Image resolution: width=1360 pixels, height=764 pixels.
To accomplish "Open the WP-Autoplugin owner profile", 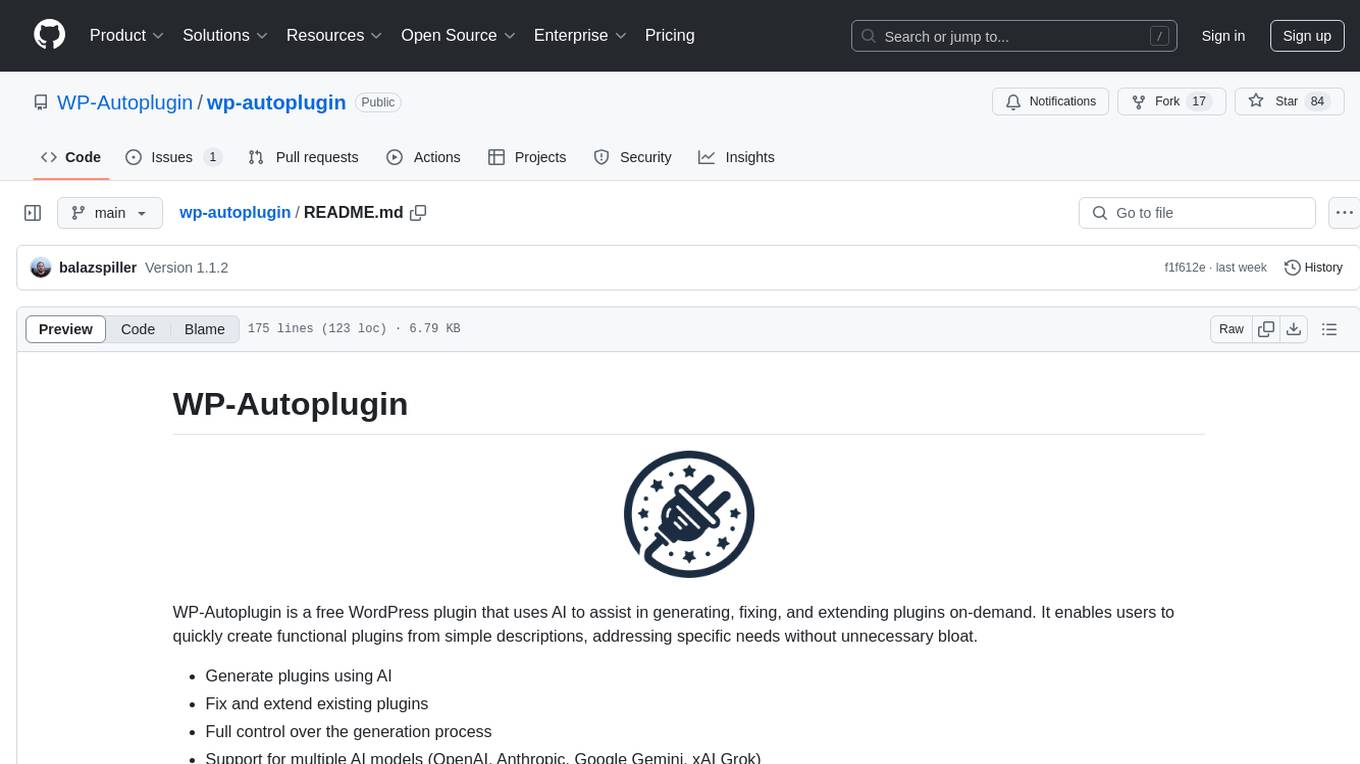I will click(x=125, y=102).
